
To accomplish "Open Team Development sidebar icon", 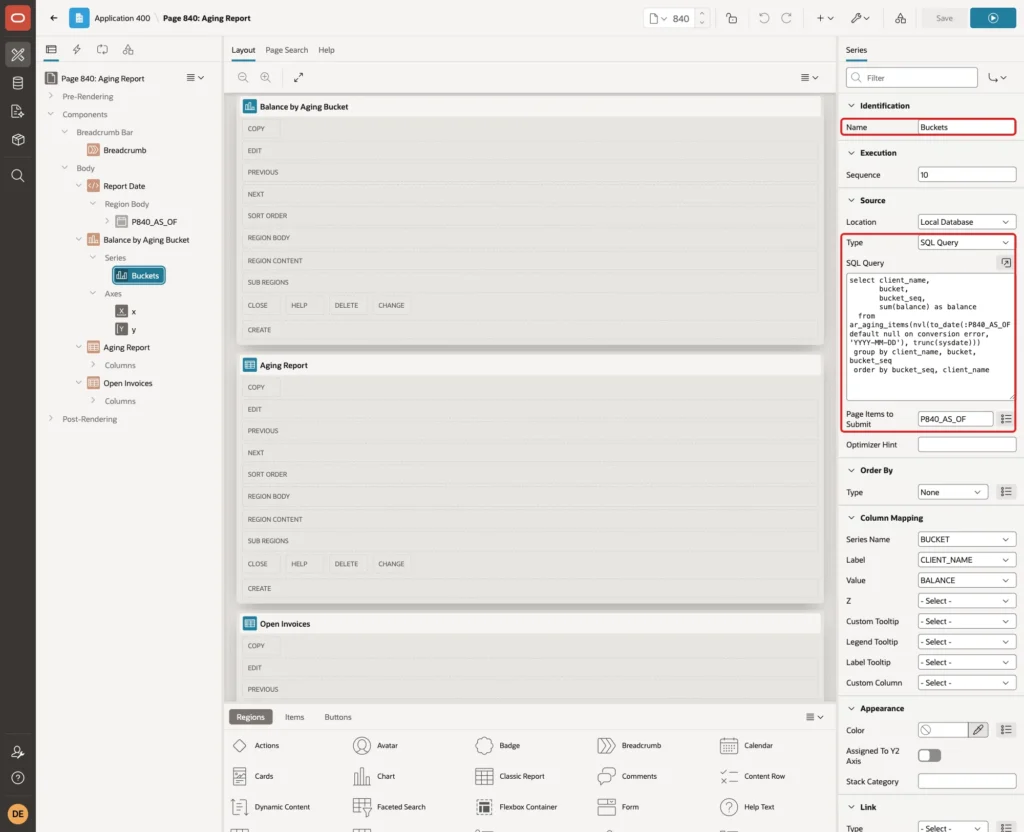I will click(18, 112).
